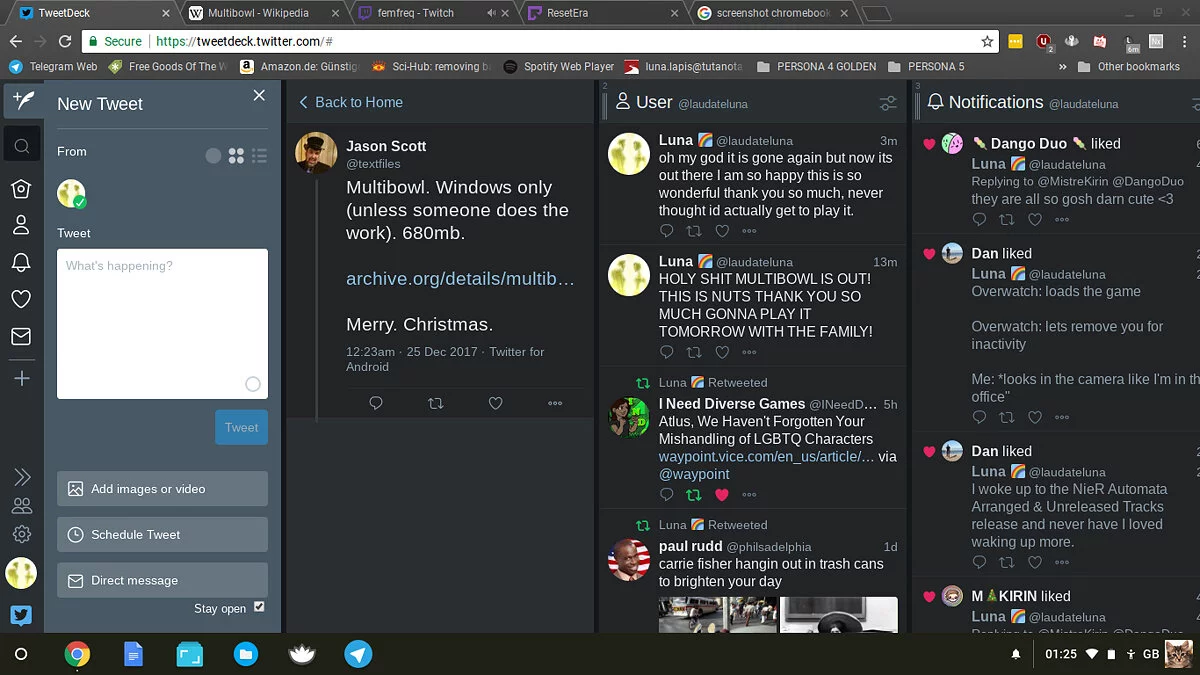This screenshot has width=1200, height=675.
Task: Switch From accounts to list view
Action: point(259,156)
